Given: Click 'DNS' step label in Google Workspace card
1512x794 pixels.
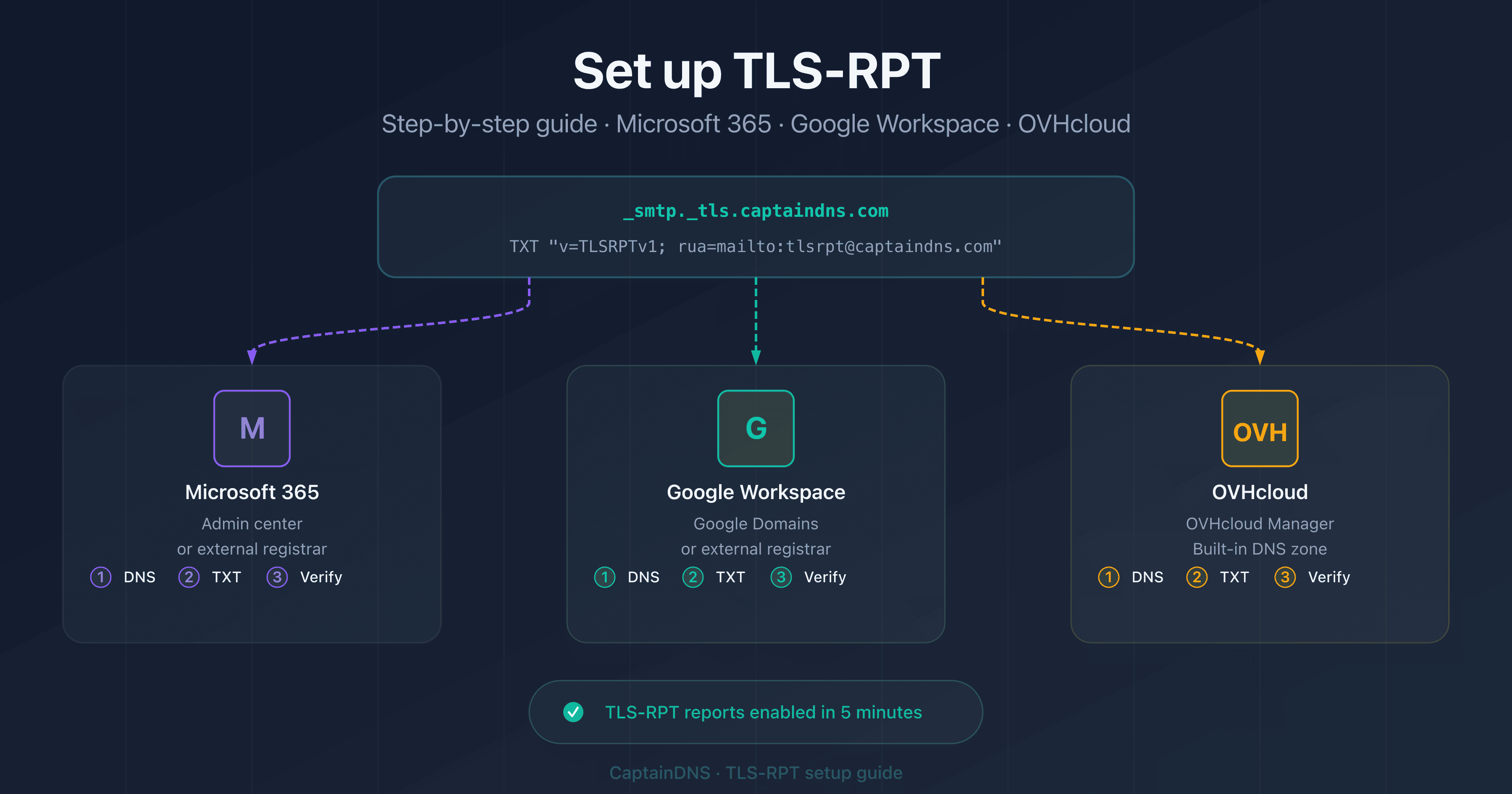Looking at the screenshot, I should pyautogui.click(x=643, y=577).
